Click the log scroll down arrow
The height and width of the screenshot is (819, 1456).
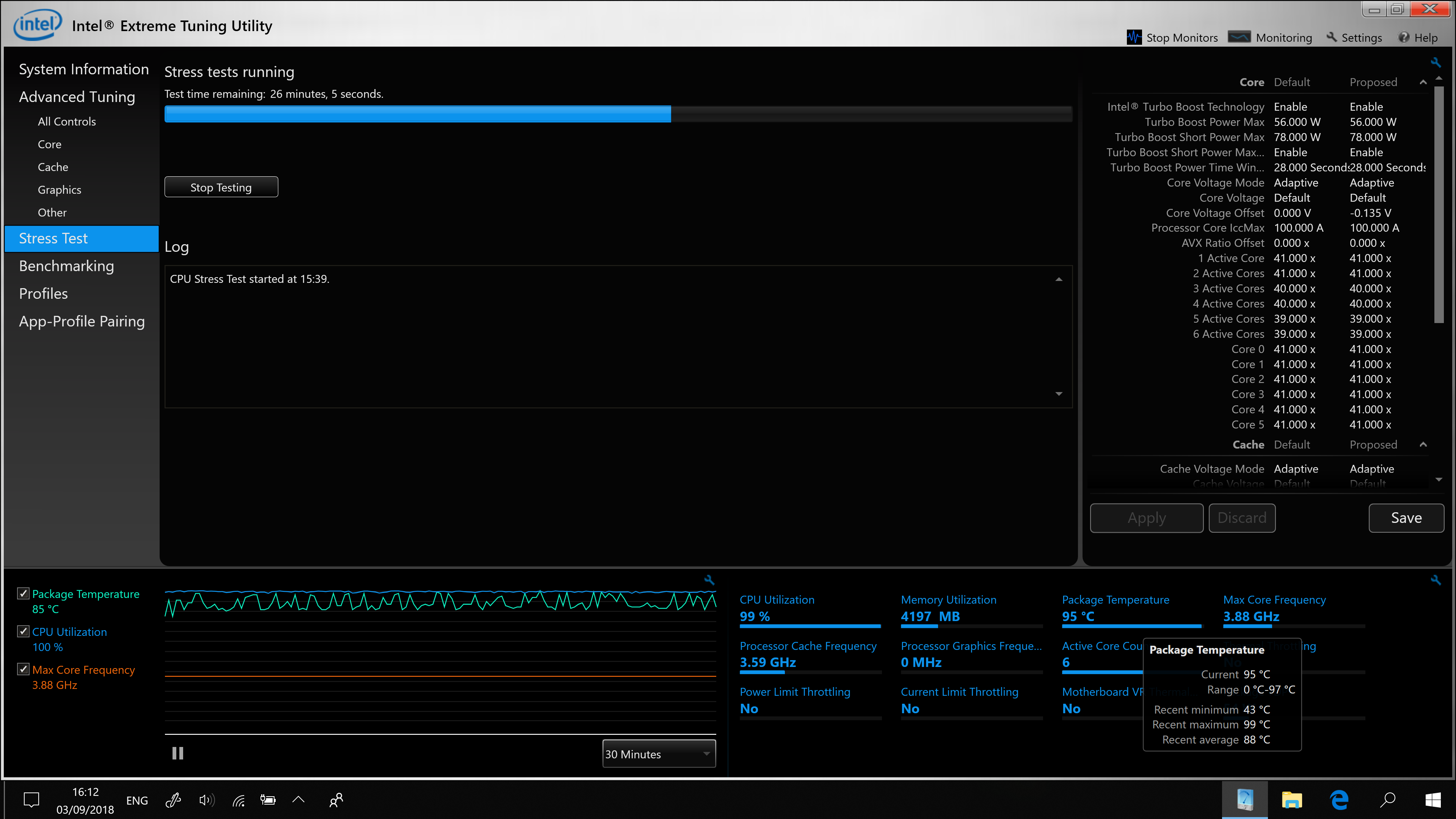[x=1059, y=394]
